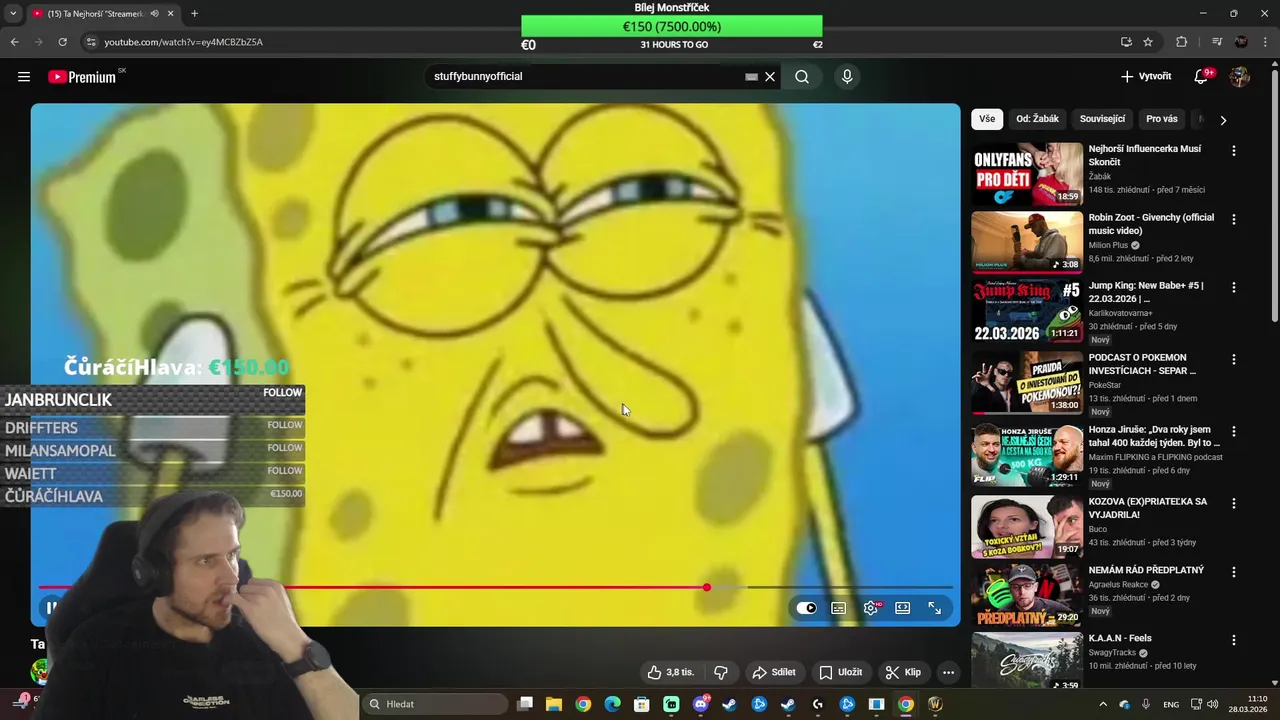Viewport: 1280px width, 720px height.
Task: Open Microsoft Store from the taskbar
Action: 642,704
